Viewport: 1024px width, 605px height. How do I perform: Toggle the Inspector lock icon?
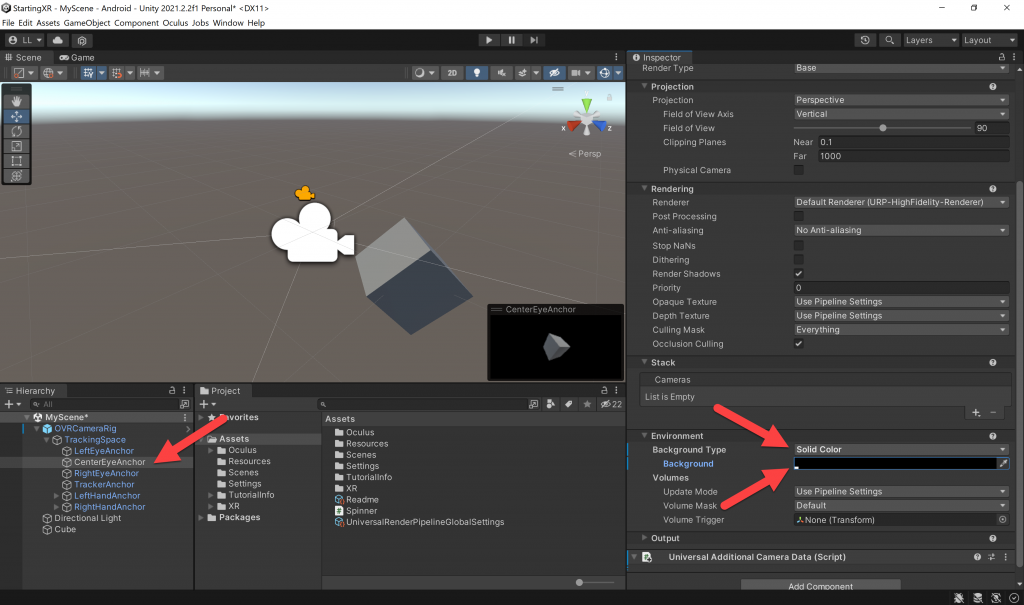coord(1001,57)
